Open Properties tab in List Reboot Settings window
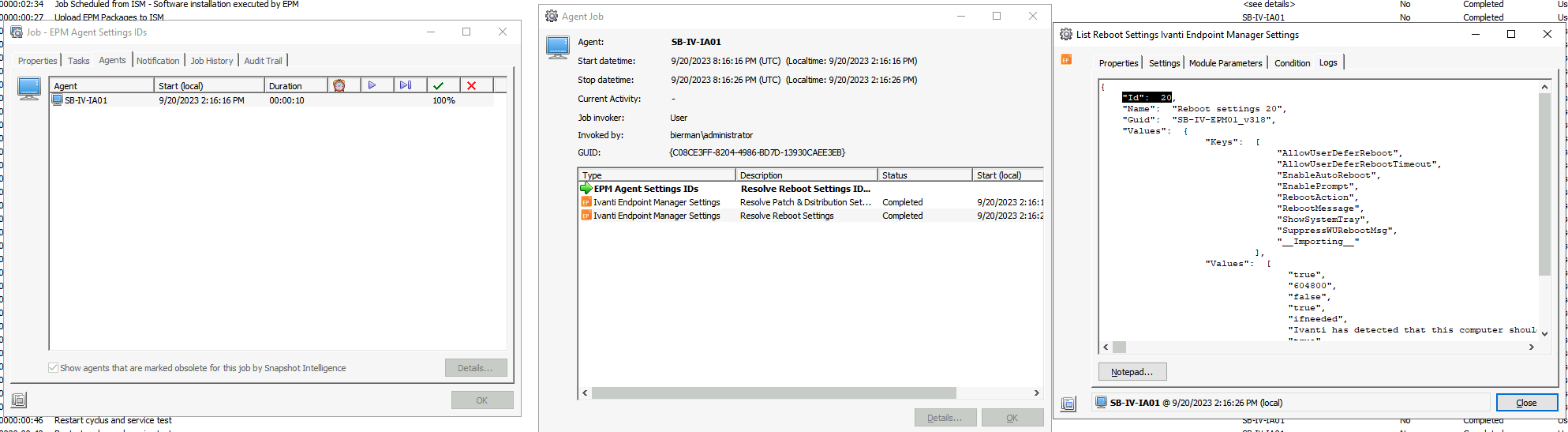Image resolution: width=1568 pixels, height=432 pixels. click(x=1119, y=63)
